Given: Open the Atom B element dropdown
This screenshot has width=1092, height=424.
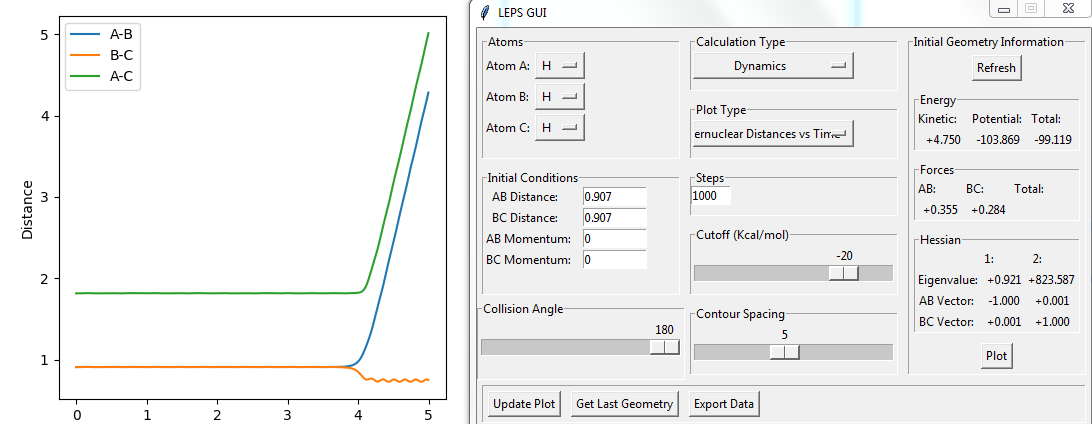Looking at the screenshot, I should [x=559, y=97].
